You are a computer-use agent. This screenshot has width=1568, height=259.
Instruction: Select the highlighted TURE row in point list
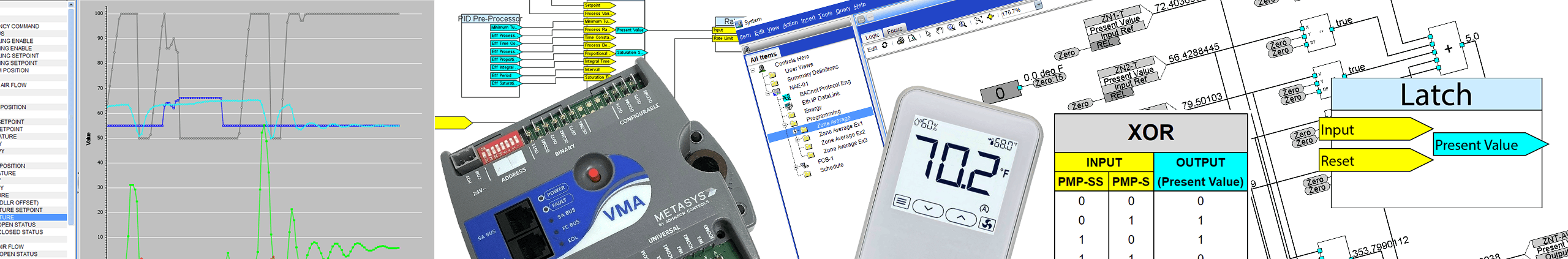pos(33,217)
